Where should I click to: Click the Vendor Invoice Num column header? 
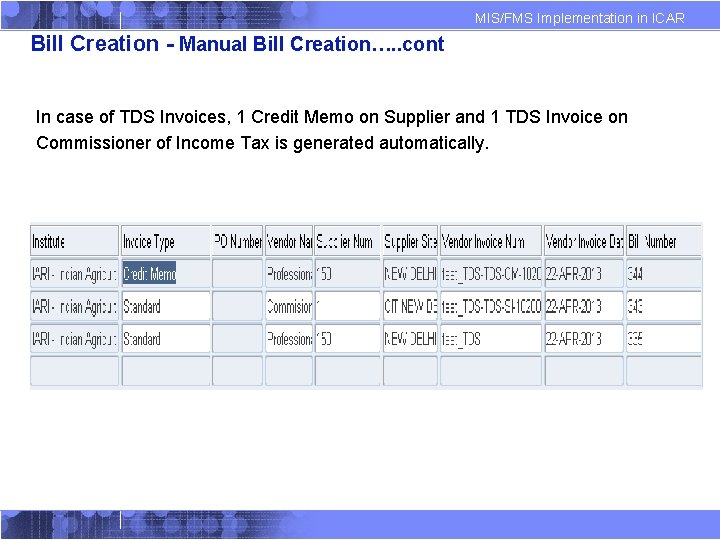tap(491, 241)
